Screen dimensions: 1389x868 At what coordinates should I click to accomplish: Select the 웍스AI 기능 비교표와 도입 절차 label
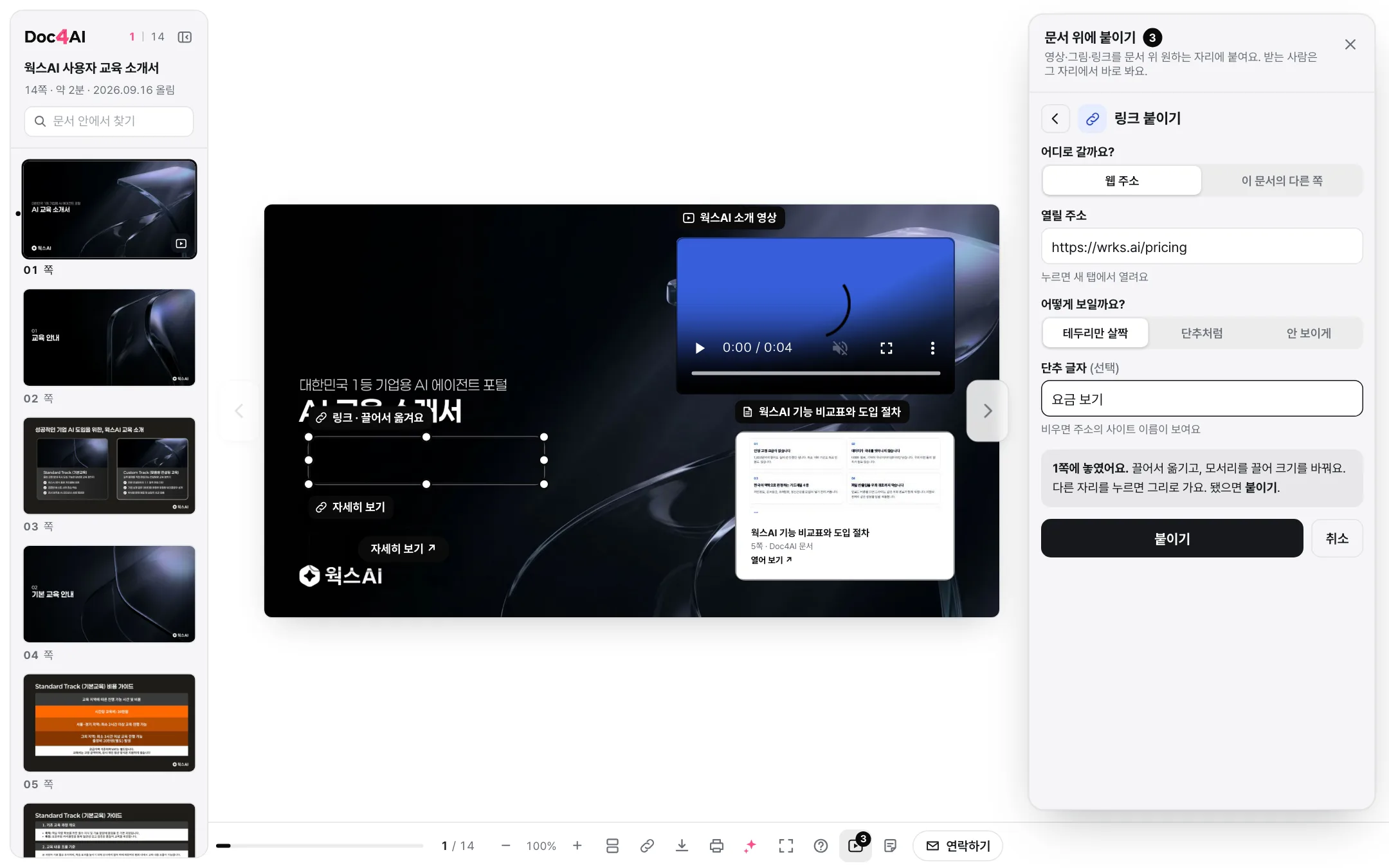click(822, 412)
